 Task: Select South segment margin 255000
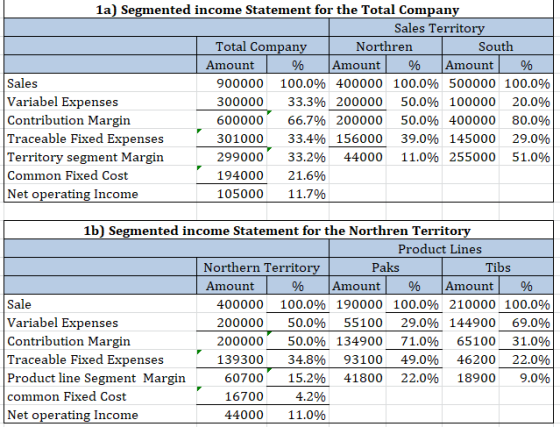(x=471, y=157)
